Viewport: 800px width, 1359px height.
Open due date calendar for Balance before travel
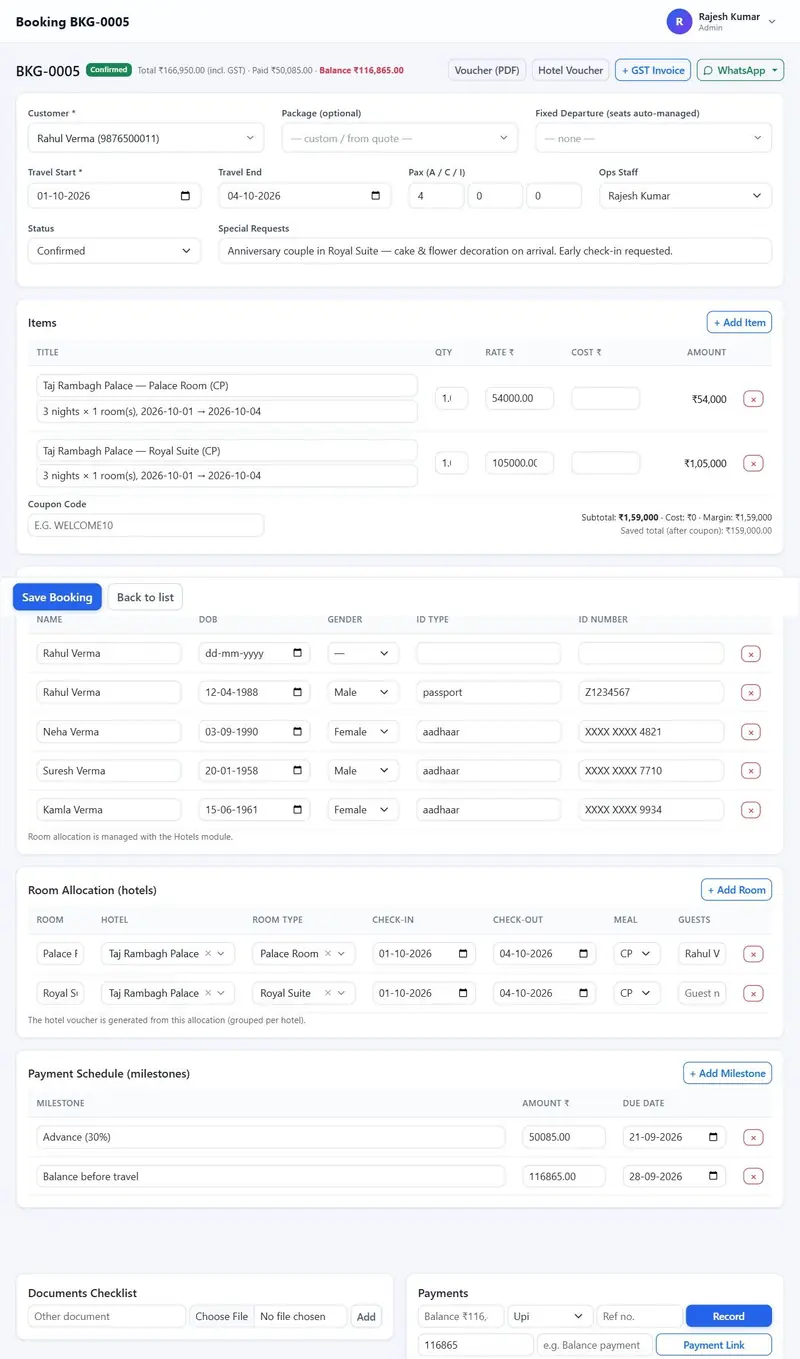pyautogui.click(x=713, y=1176)
